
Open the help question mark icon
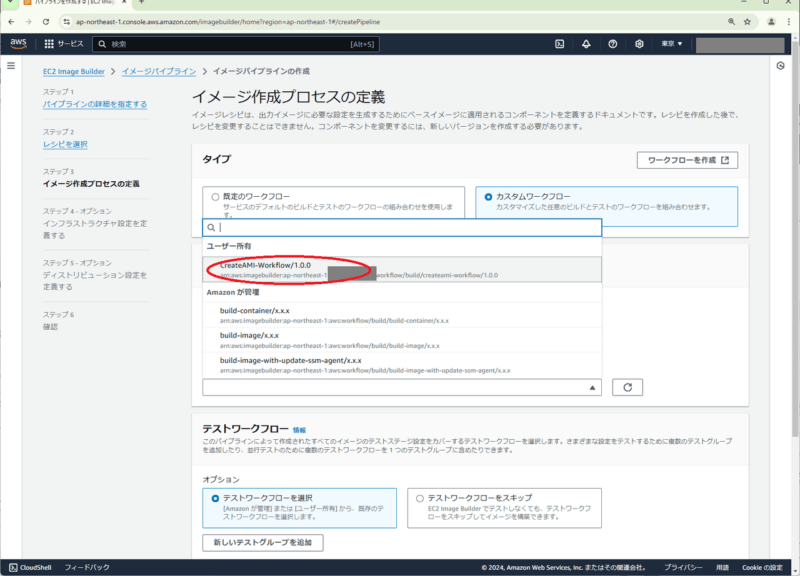point(612,43)
